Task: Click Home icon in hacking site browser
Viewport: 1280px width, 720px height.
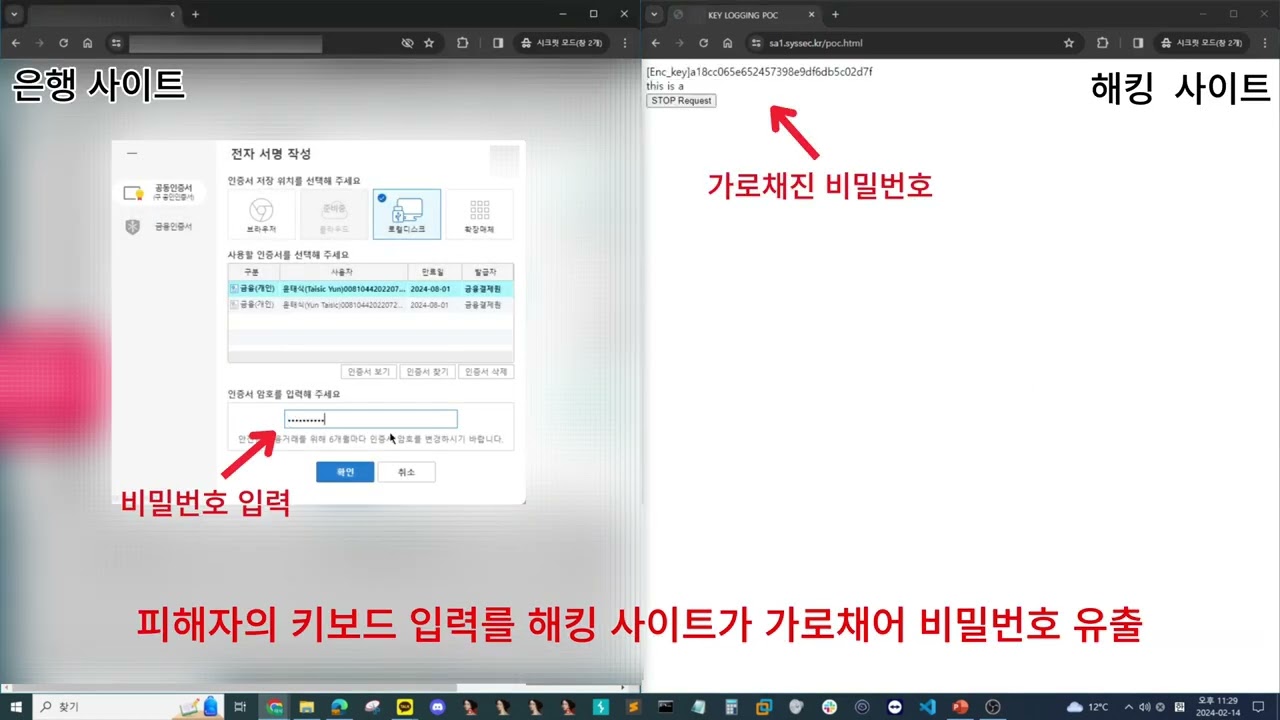Action: (x=728, y=43)
